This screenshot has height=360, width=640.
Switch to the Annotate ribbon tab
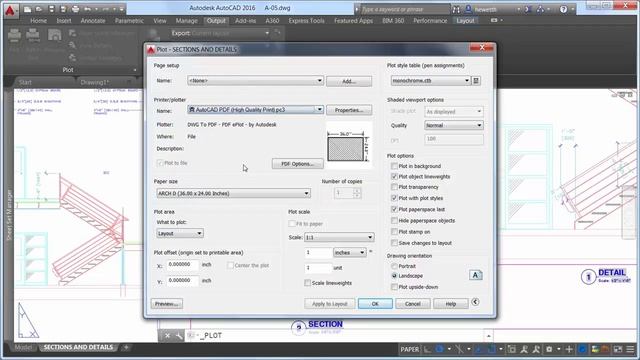[x=93, y=21]
